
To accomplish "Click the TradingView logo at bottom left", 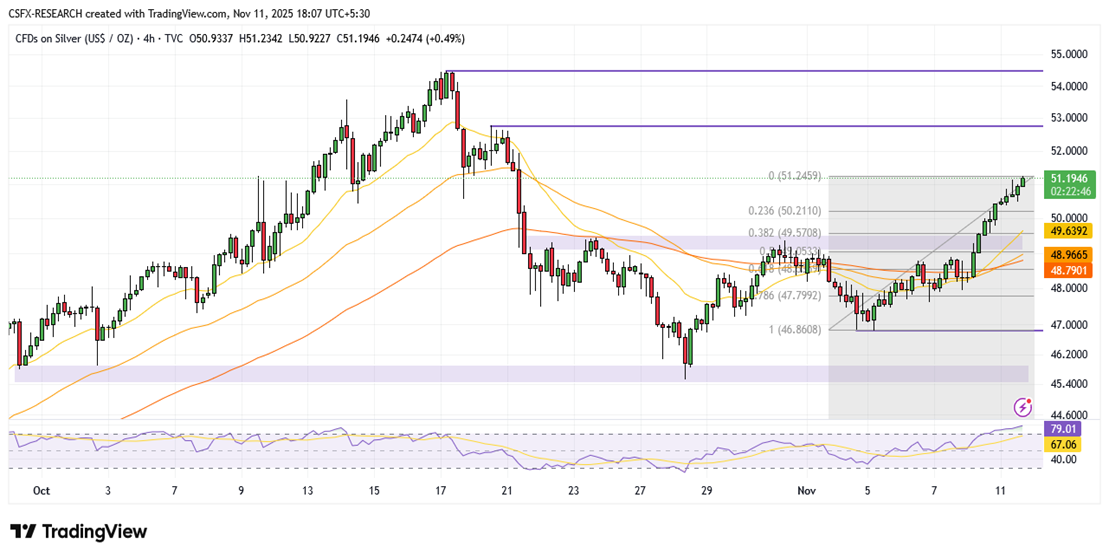I will pos(78,532).
